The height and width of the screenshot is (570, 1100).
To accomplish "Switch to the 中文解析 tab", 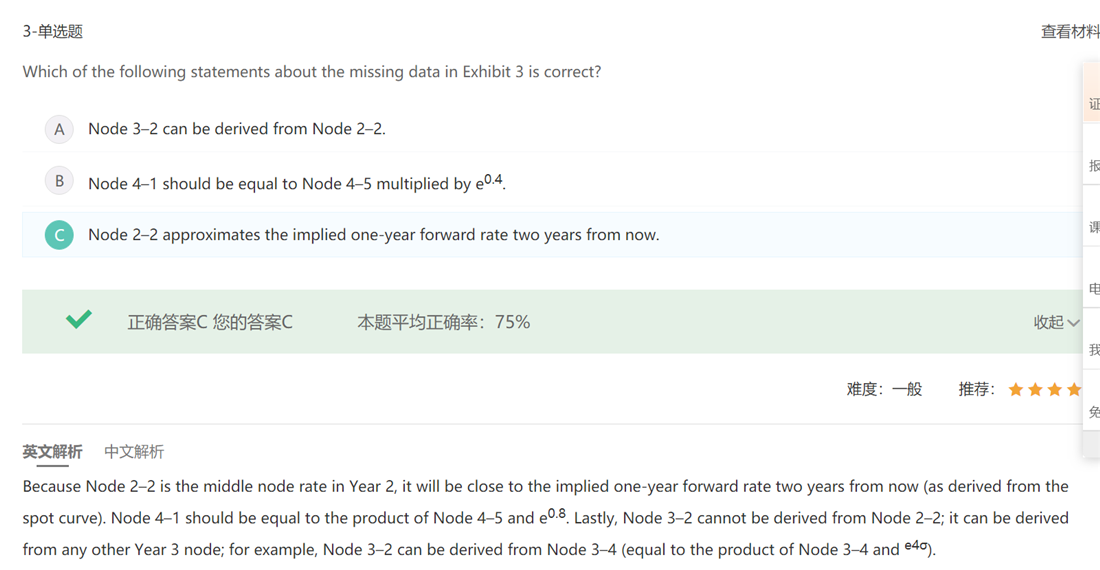I will coord(134,452).
